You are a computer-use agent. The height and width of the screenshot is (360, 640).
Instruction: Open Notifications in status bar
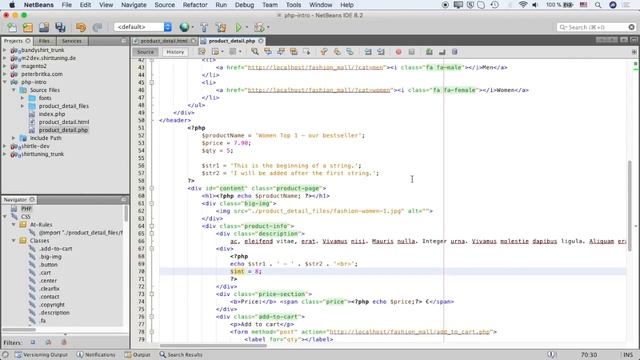[x=96, y=355]
